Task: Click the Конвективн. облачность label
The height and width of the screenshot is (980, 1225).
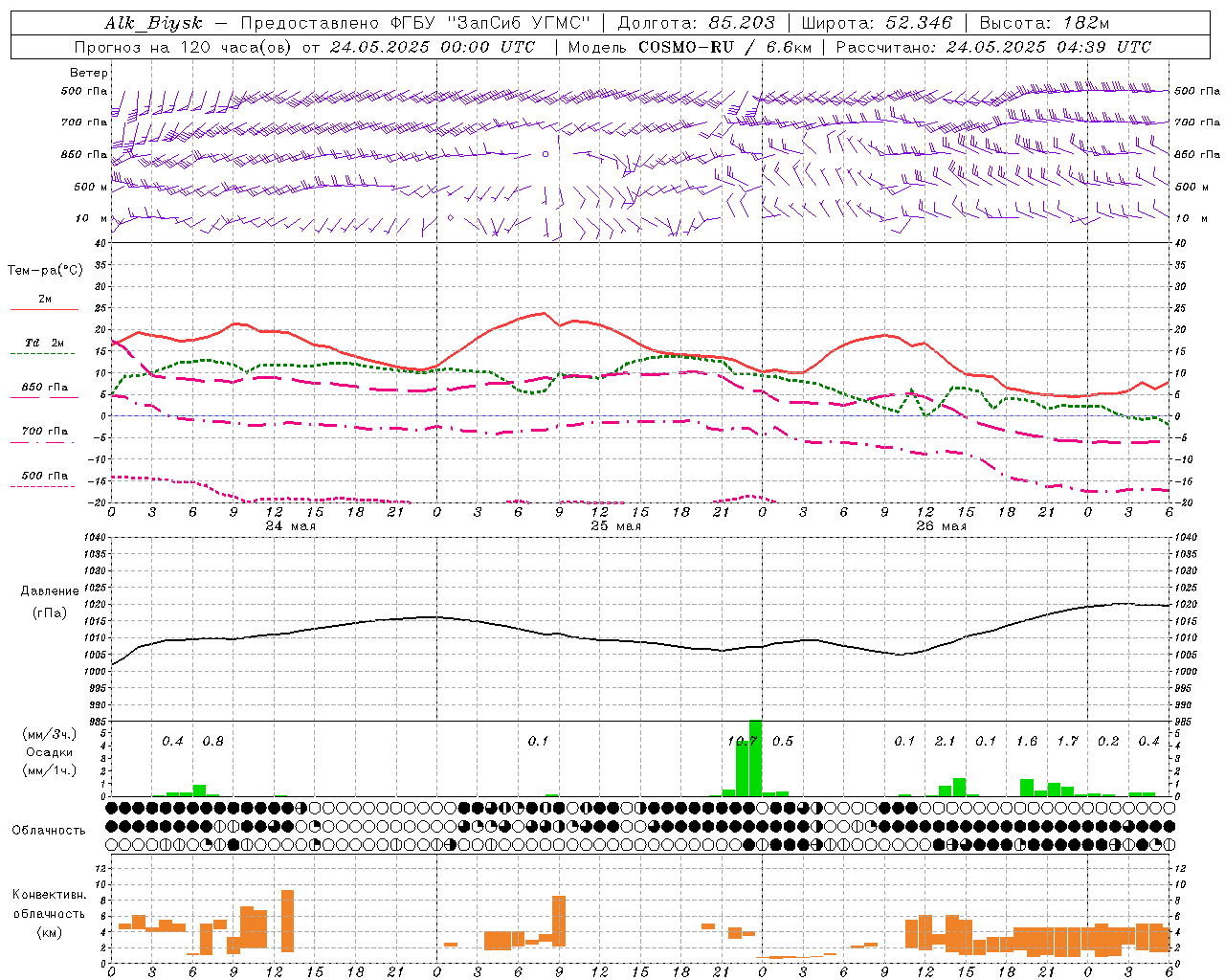Action: 49,904
